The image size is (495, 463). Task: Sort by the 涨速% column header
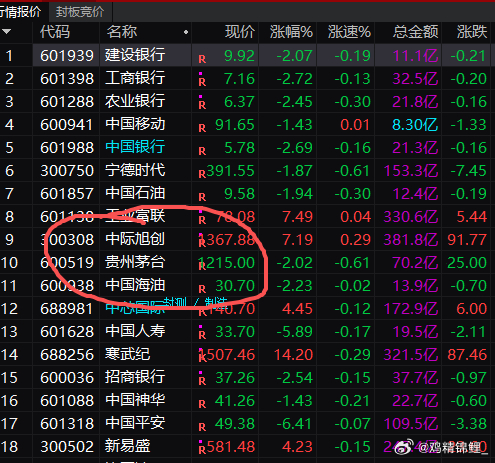[349, 32]
